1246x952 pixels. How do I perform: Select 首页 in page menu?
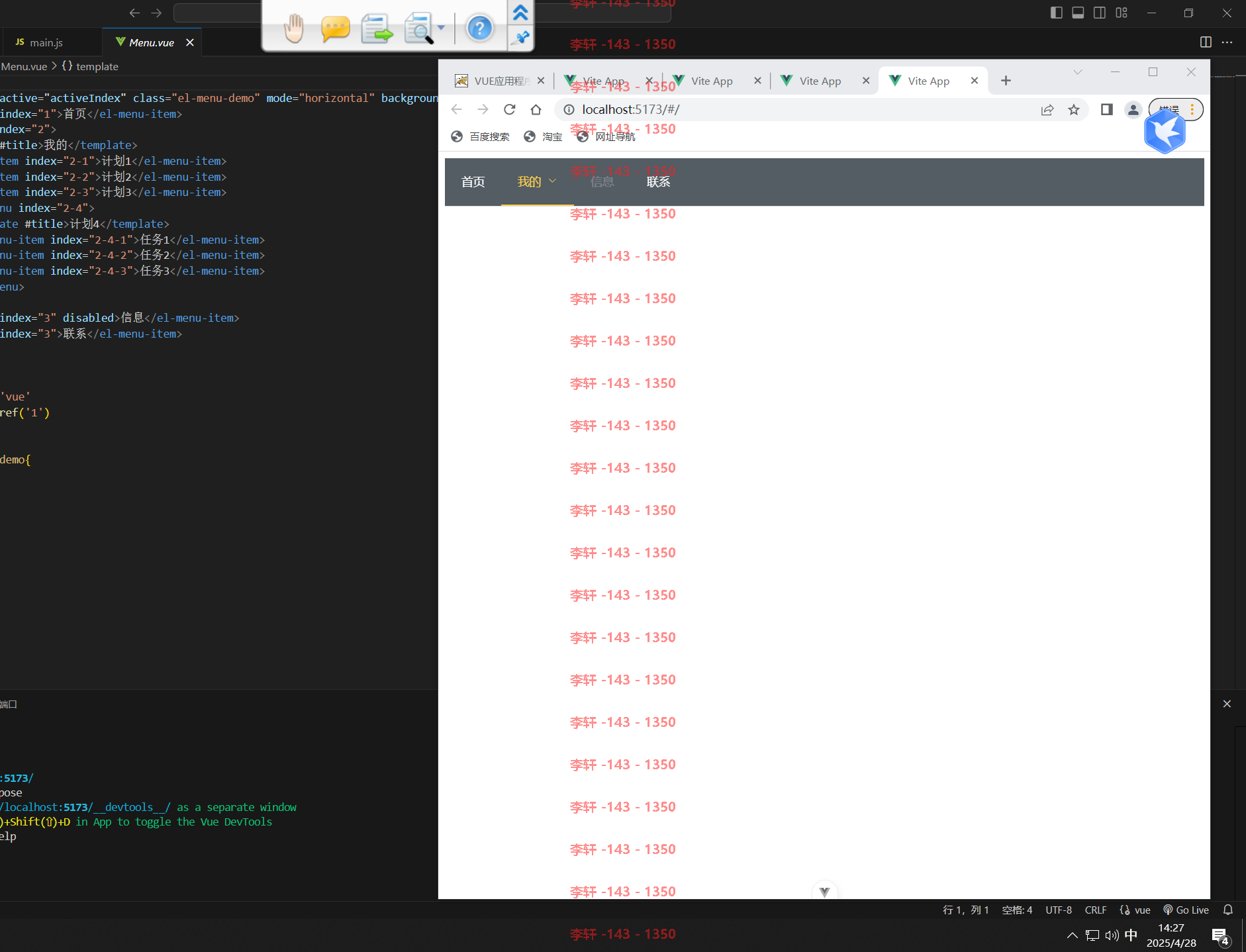(473, 182)
